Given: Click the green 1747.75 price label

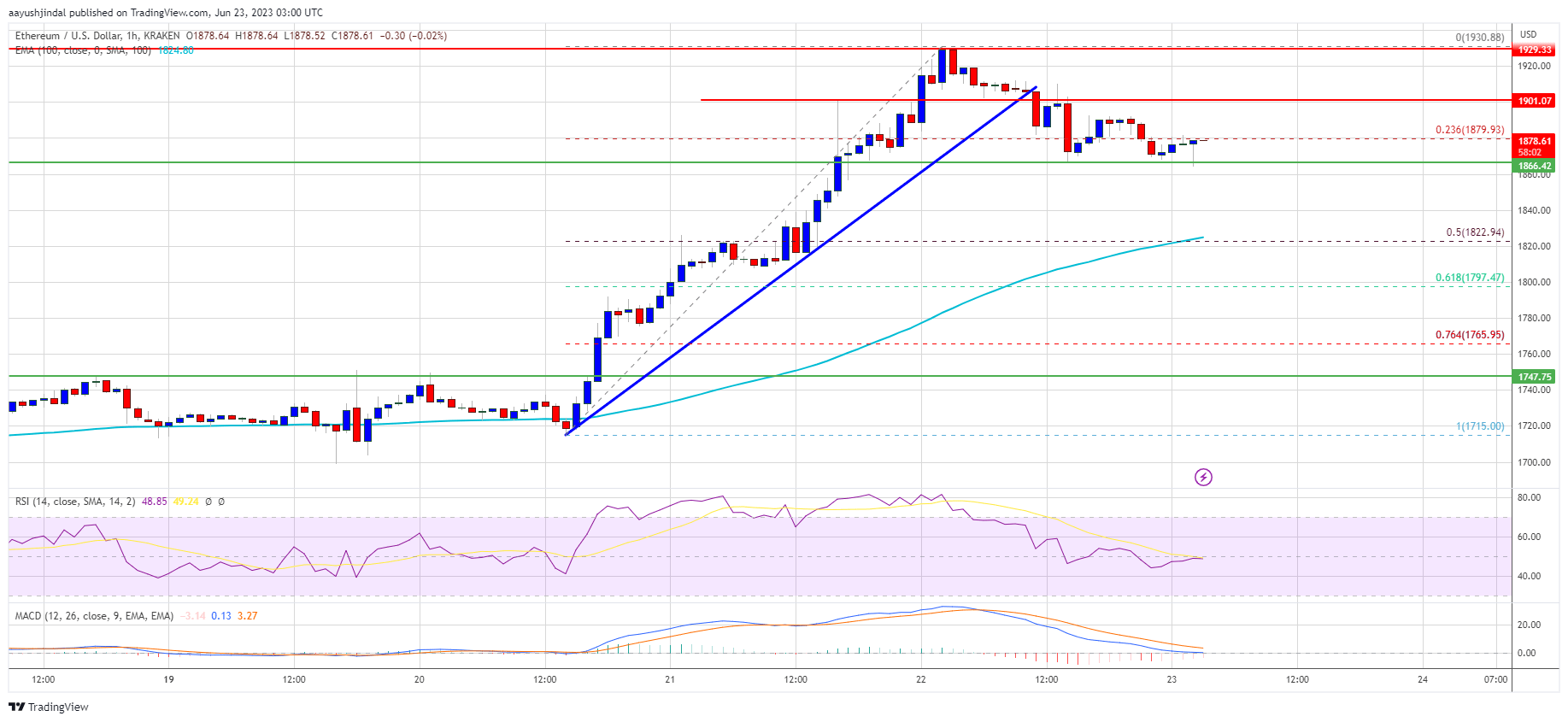Looking at the screenshot, I should [1535, 377].
